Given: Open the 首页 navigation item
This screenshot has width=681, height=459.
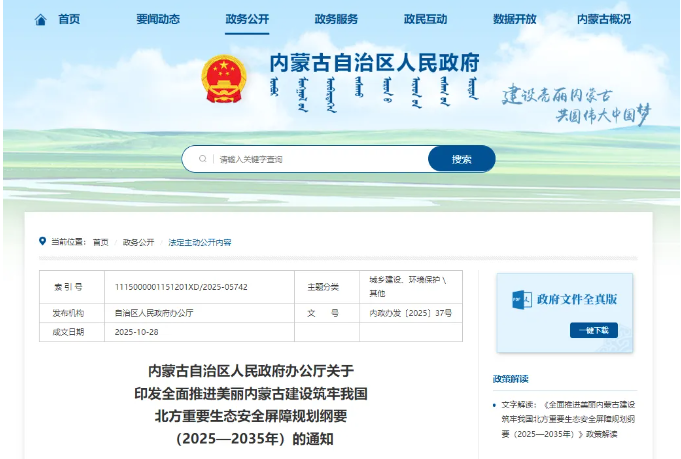Looking at the screenshot, I should 69,19.
